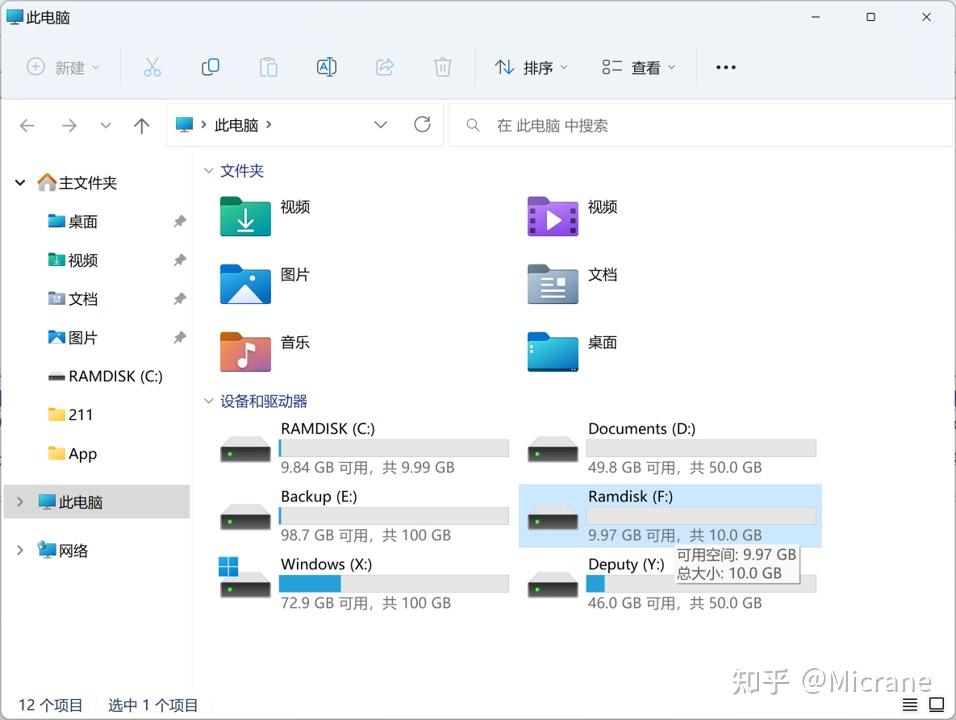Screen dimensions: 956x720
Task: Click the Cut icon in the toolbar
Action: pyautogui.click(x=152, y=67)
